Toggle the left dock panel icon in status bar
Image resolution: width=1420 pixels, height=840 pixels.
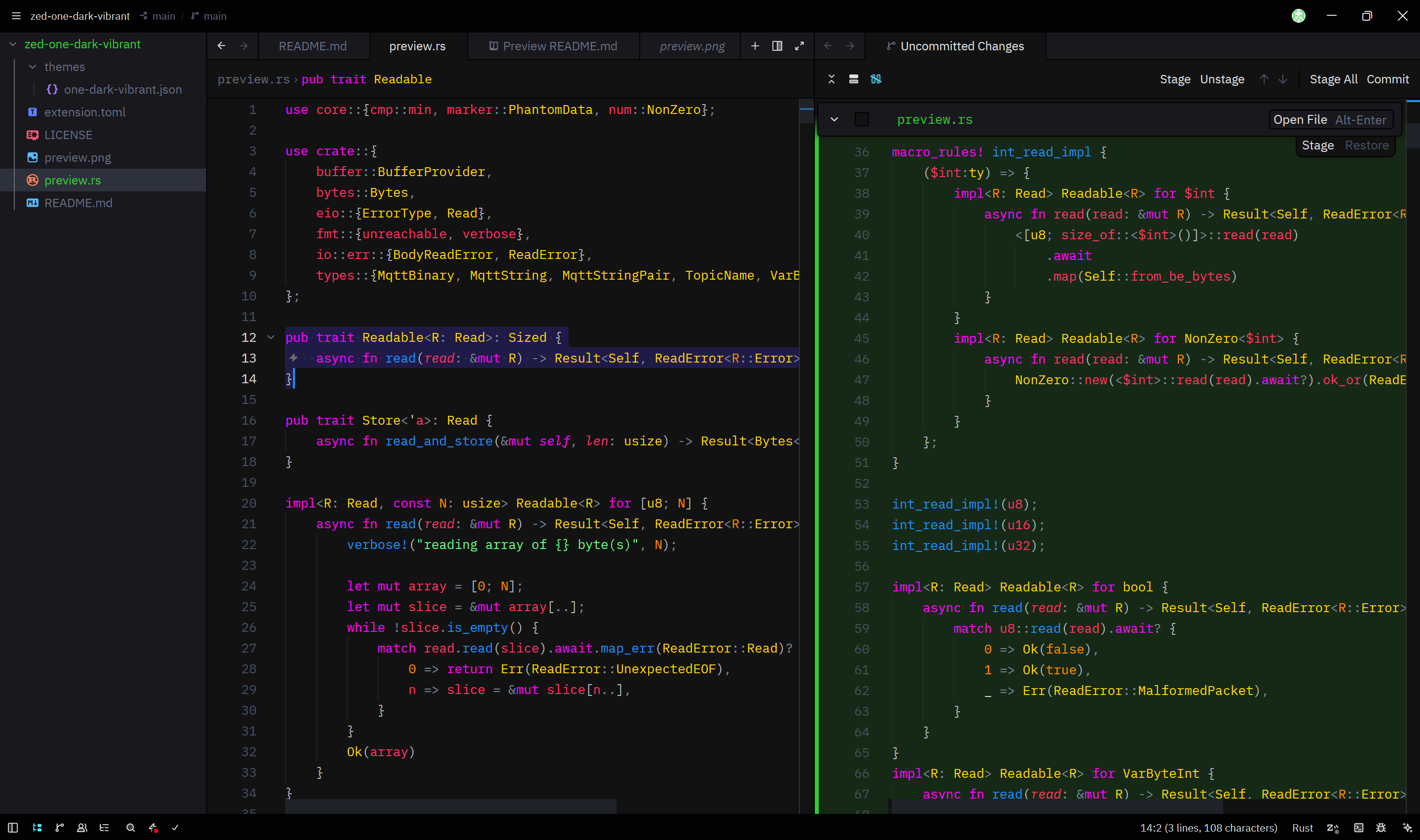(x=13, y=828)
